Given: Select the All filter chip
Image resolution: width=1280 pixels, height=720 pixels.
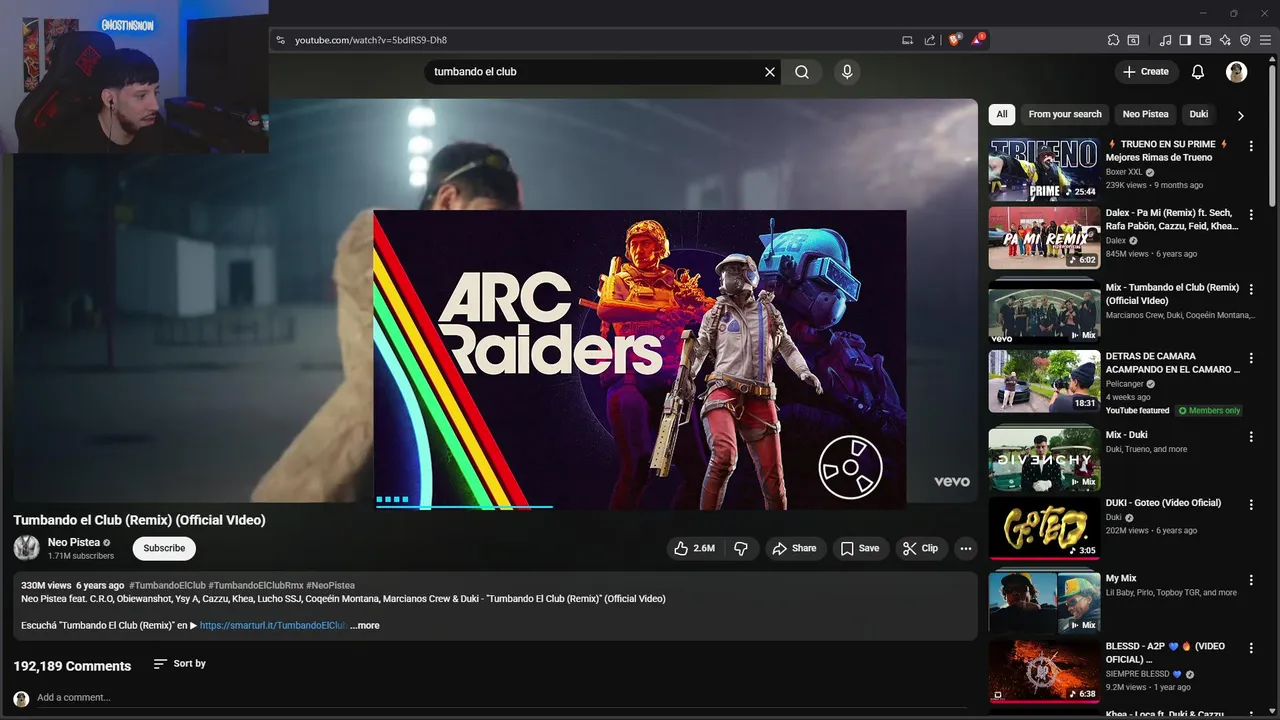Looking at the screenshot, I should point(1002,114).
